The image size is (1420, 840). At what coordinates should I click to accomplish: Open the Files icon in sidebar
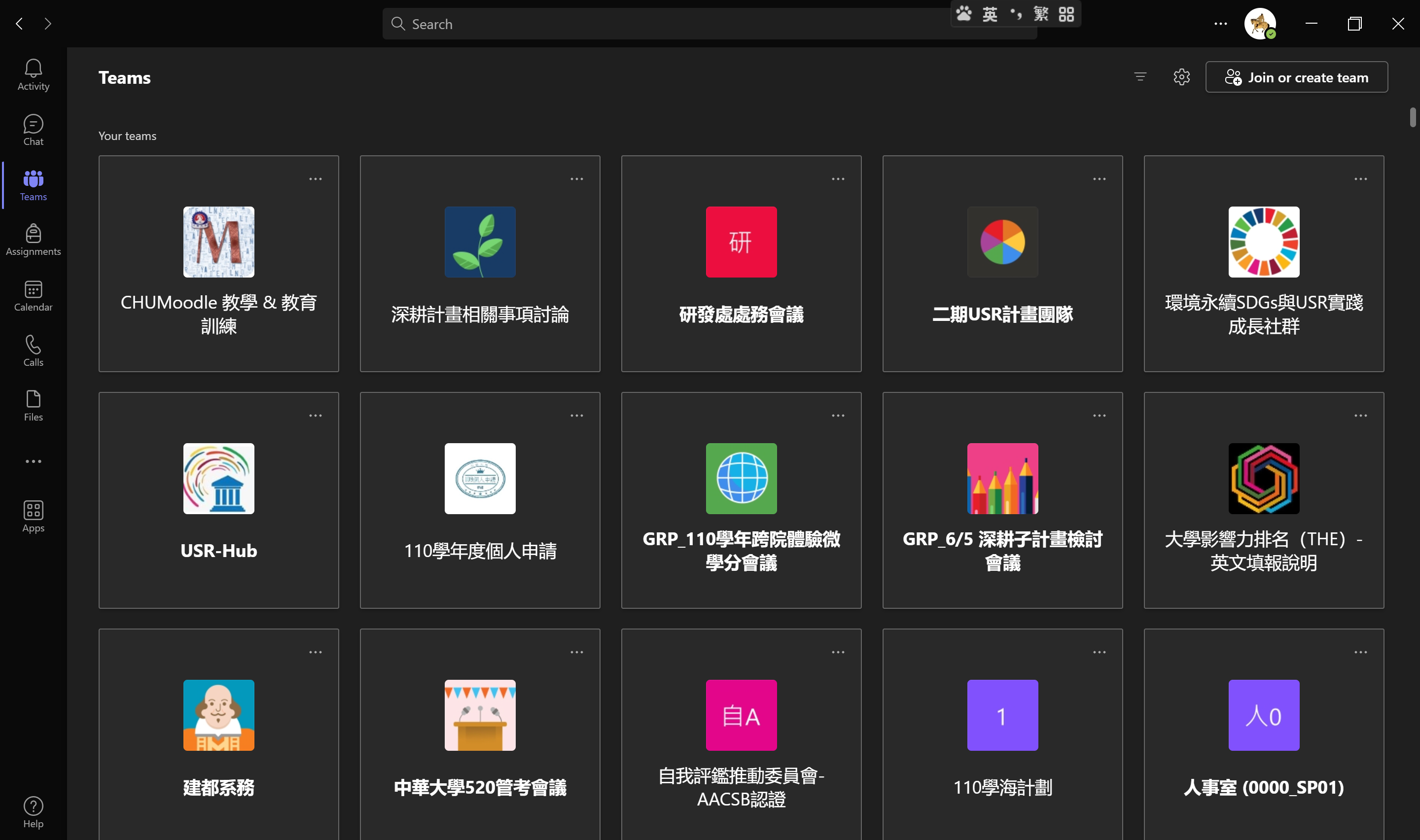(33, 405)
